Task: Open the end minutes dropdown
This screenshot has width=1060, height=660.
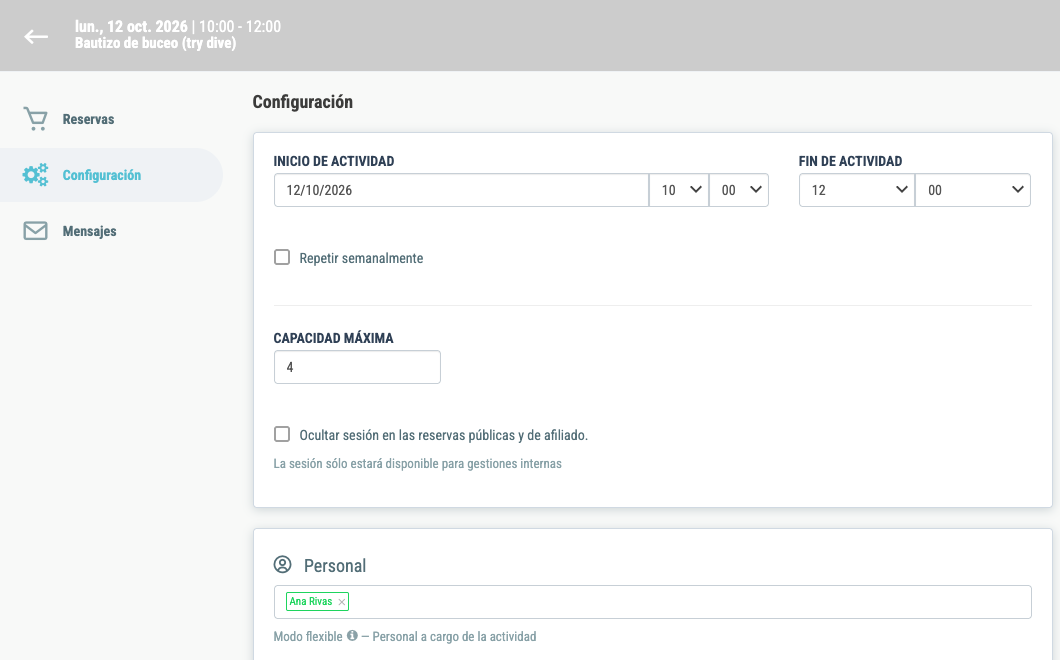Action: click(x=973, y=190)
